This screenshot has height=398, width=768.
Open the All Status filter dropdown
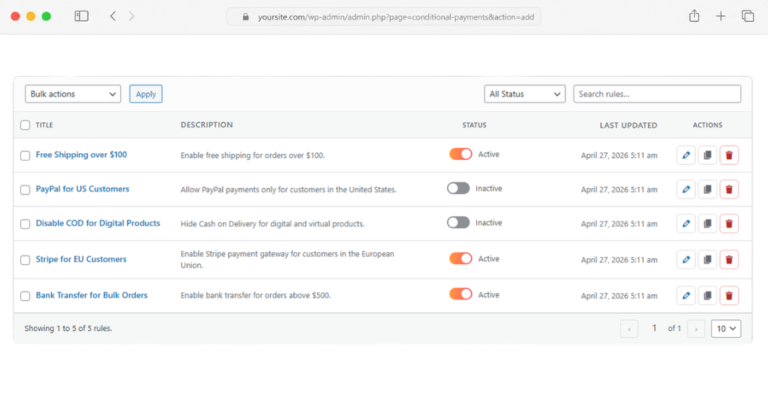(x=525, y=94)
